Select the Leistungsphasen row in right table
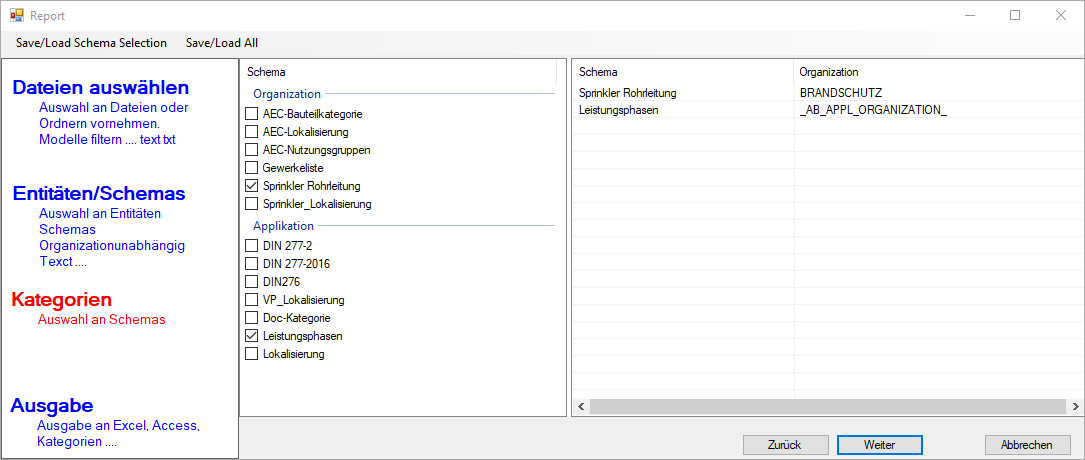The image size is (1085, 460). click(x=828, y=110)
